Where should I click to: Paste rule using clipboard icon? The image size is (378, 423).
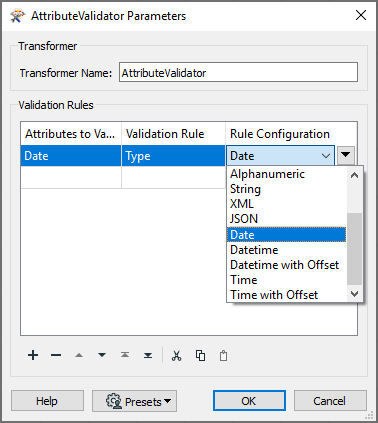pos(223,356)
